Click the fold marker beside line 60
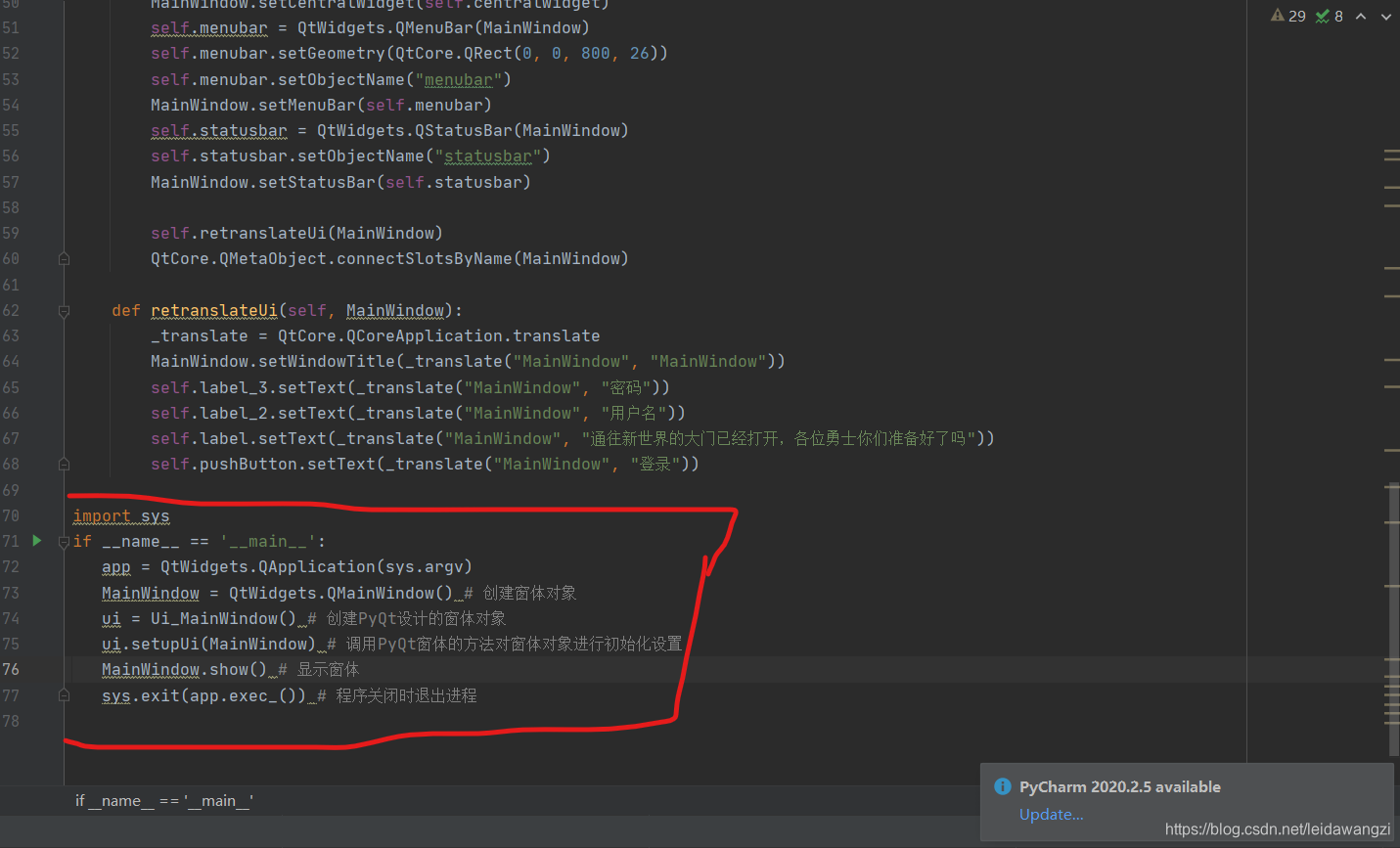The height and width of the screenshot is (848, 1400). pyautogui.click(x=64, y=258)
